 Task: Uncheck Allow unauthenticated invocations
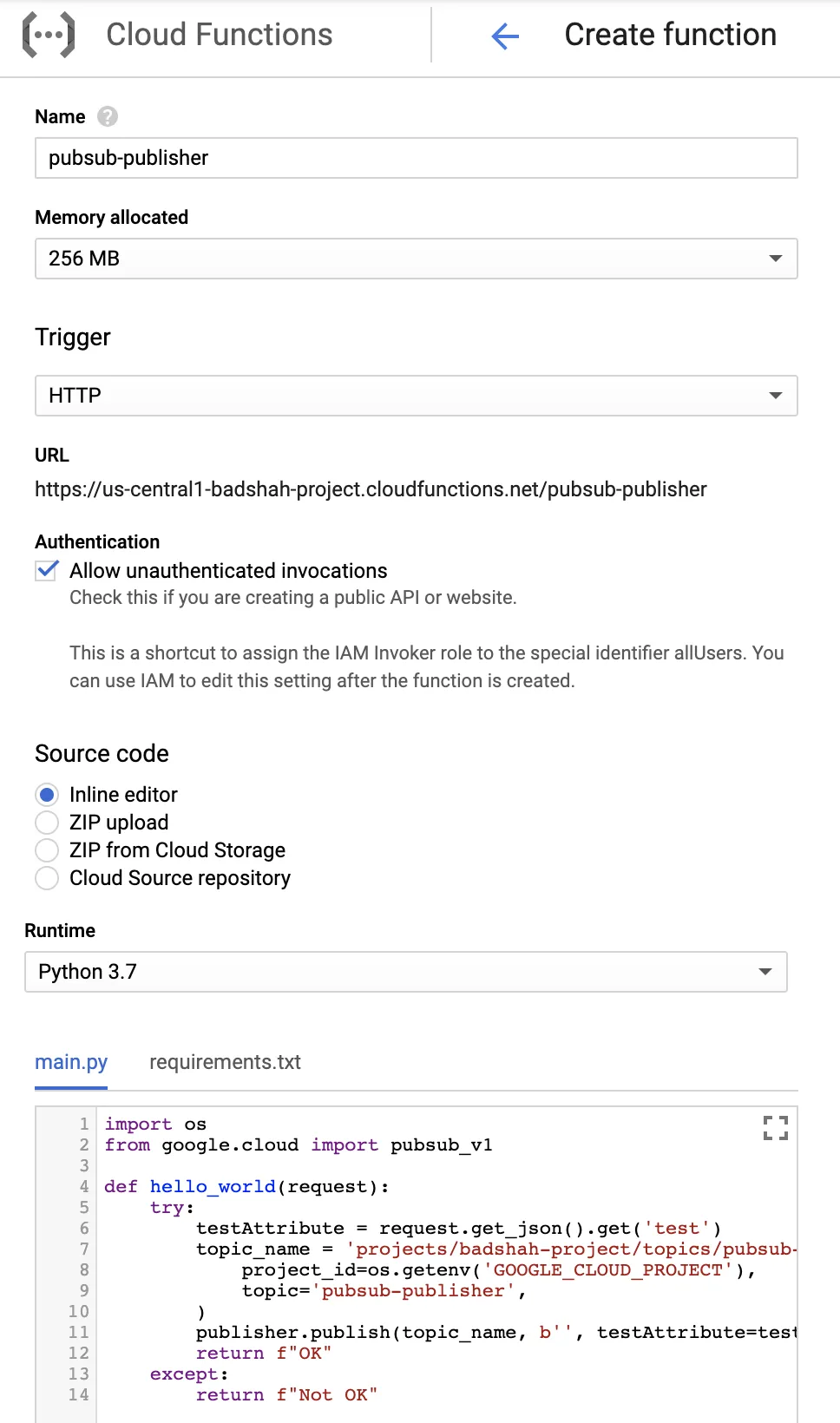pos(47,571)
